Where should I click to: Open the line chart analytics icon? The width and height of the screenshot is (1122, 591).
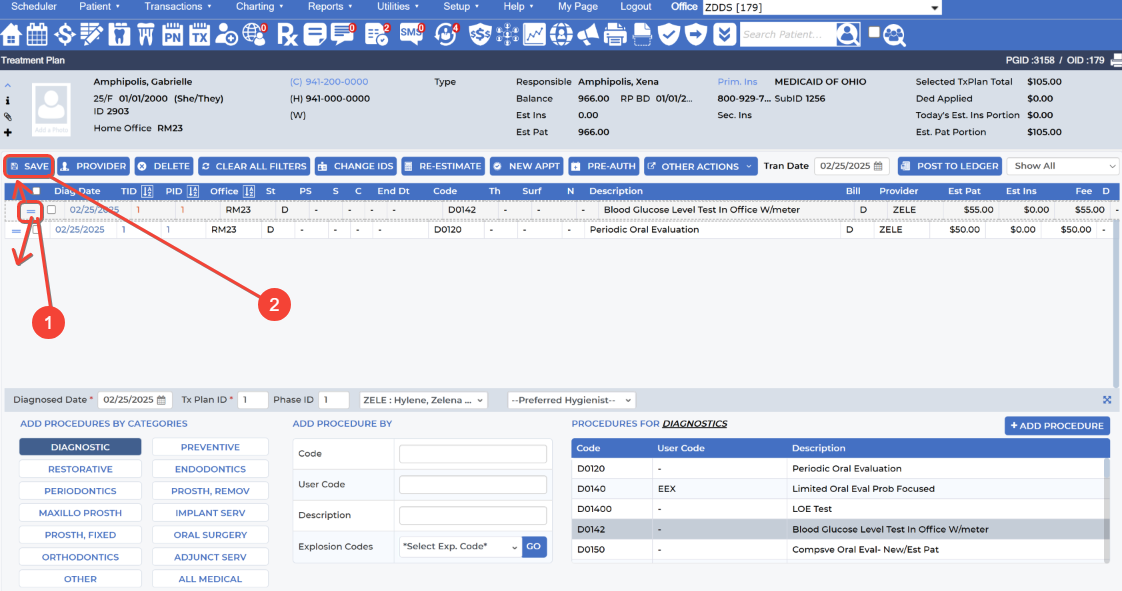(534, 34)
